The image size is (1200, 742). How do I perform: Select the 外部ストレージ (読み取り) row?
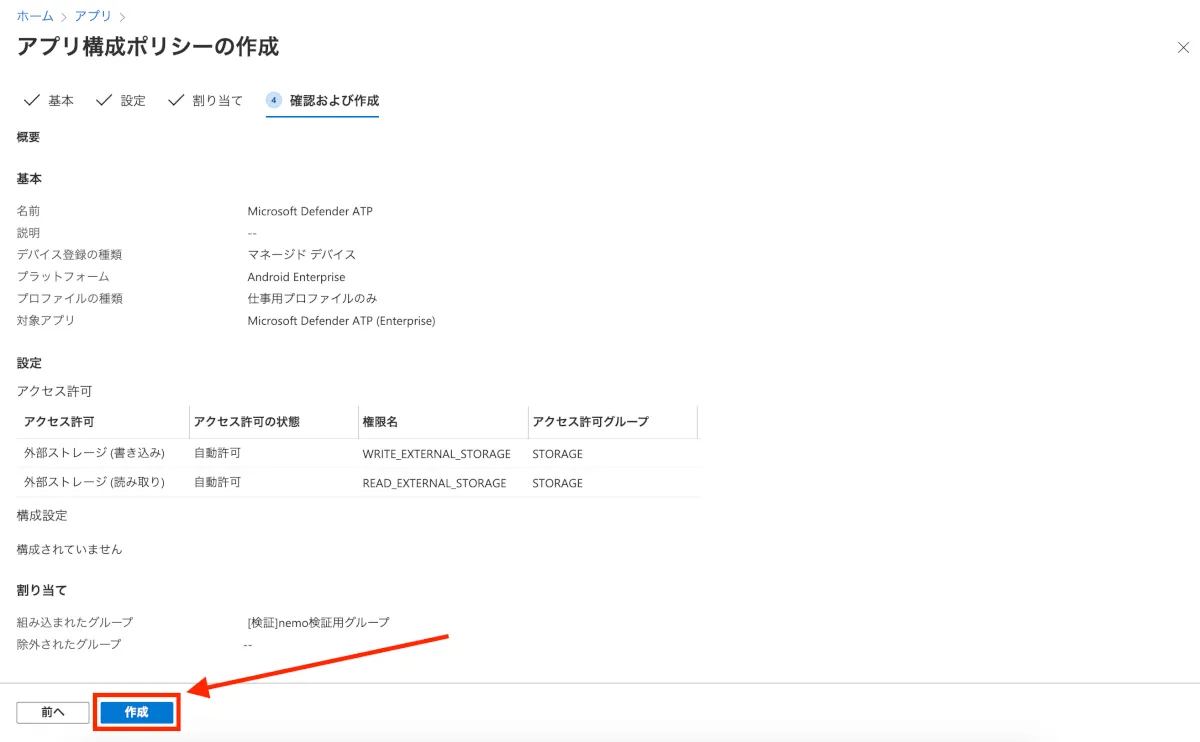coord(94,482)
